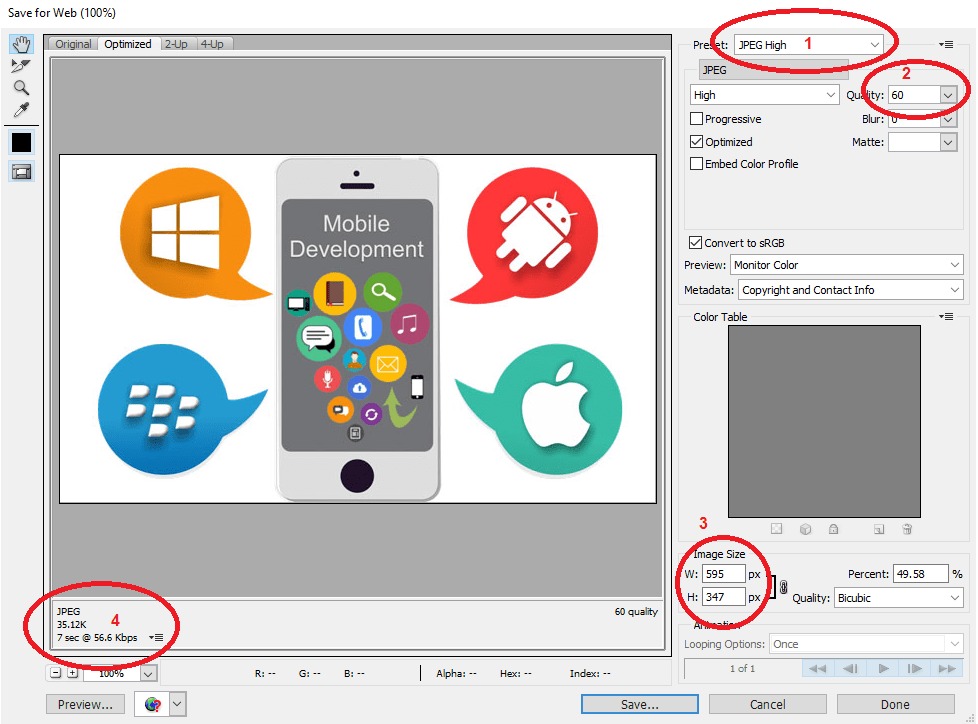Viewport: 978px width, 724px height.
Task: Enable the Progressive checkbox
Action: click(697, 118)
